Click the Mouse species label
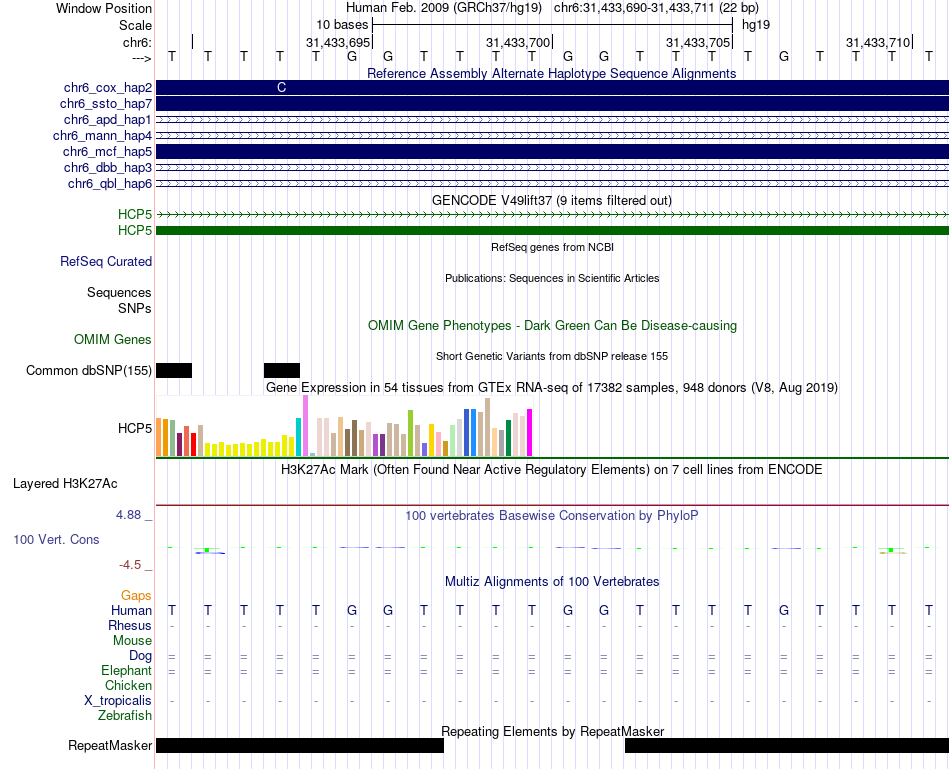Screen dimensions: 950x769 click(132, 641)
